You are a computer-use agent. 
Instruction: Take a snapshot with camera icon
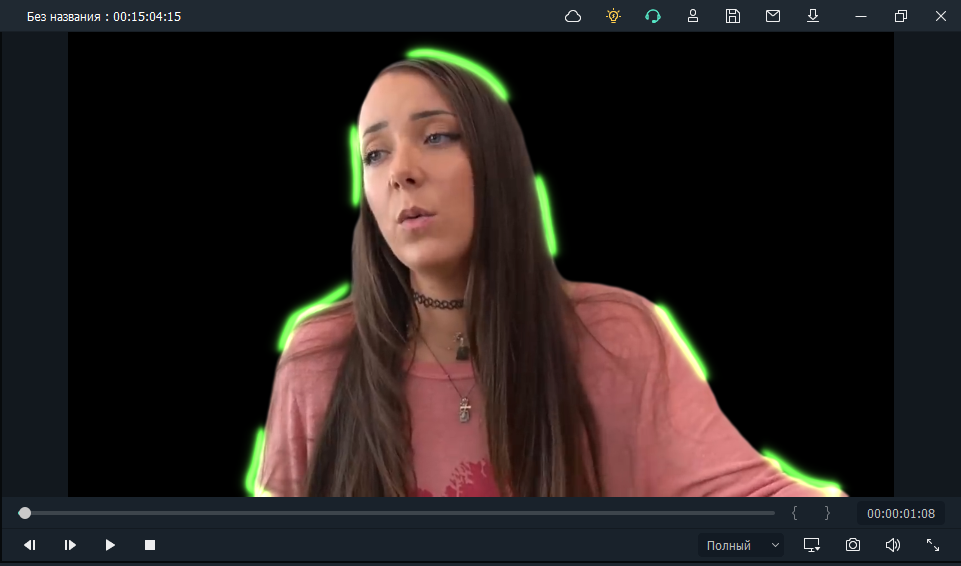(853, 545)
